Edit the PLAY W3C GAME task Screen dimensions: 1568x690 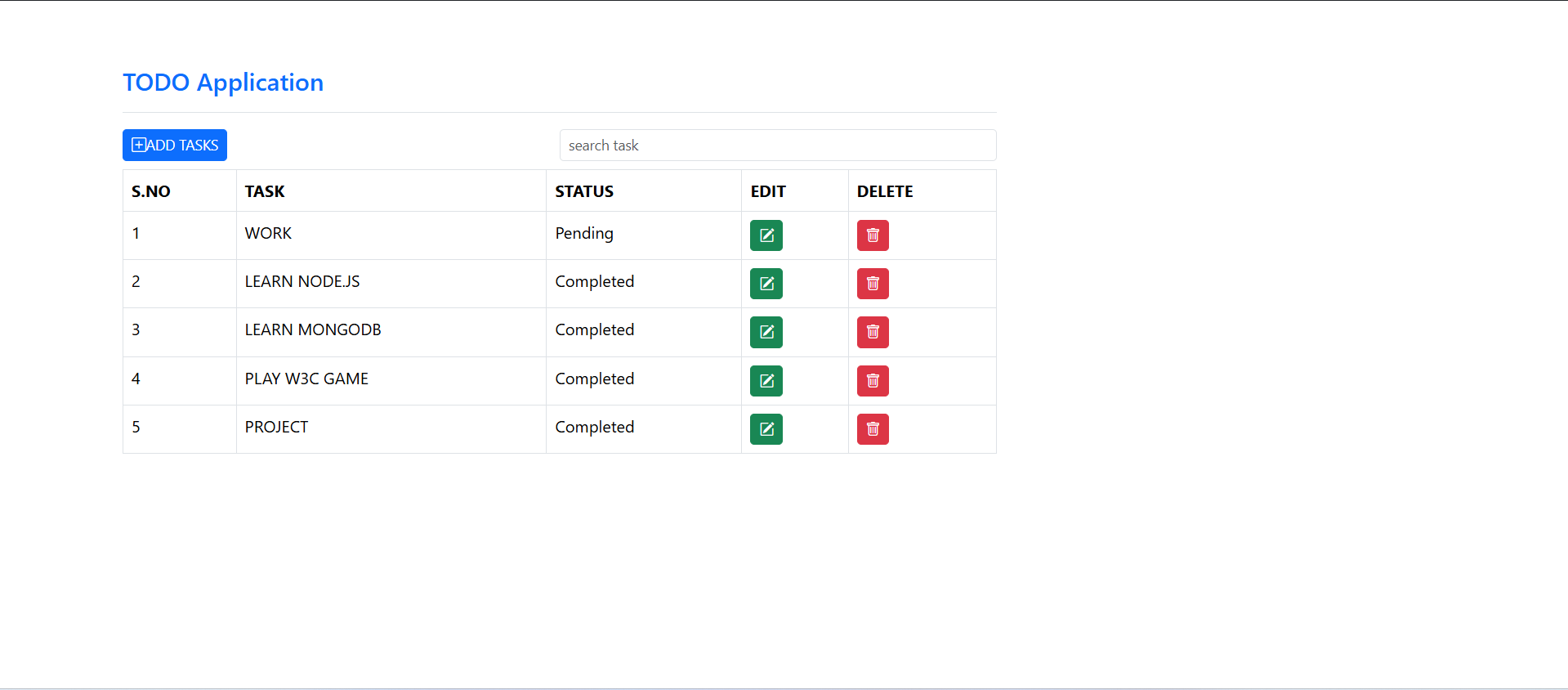pyautogui.click(x=766, y=381)
